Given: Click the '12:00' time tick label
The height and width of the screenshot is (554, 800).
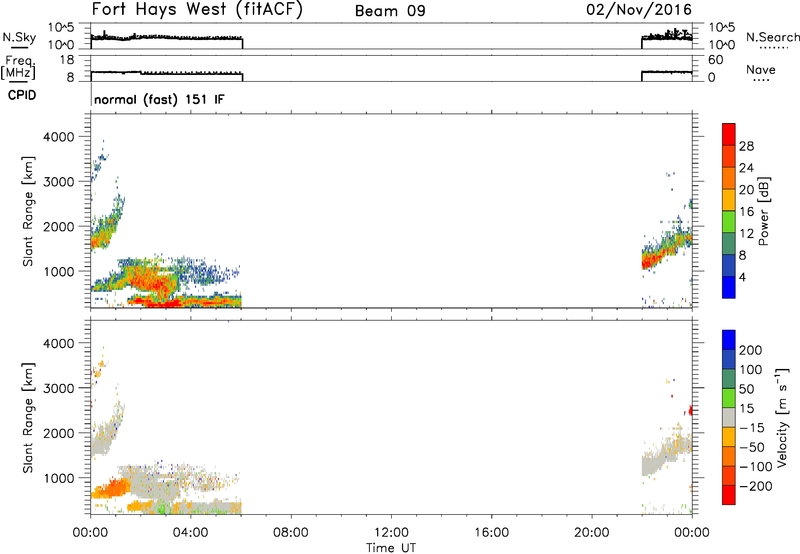Looking at the screenshot, I should pos(391,533).
